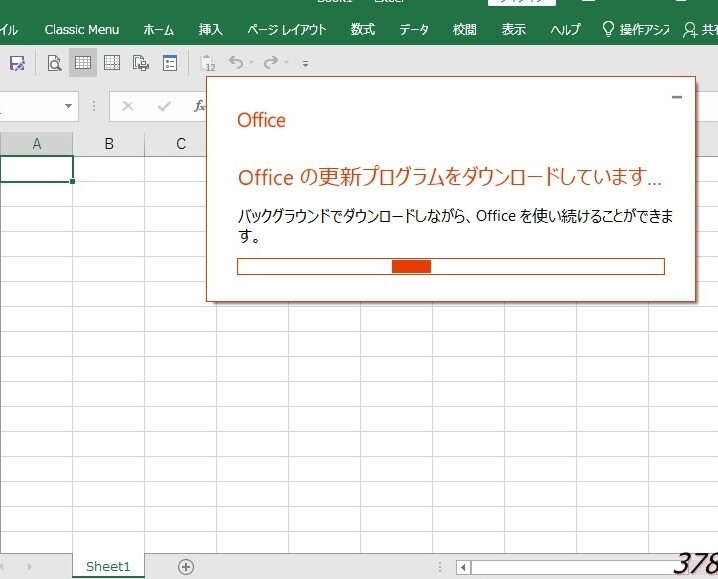Open the データ ribbon tab
718x579 pixels.
414,29
